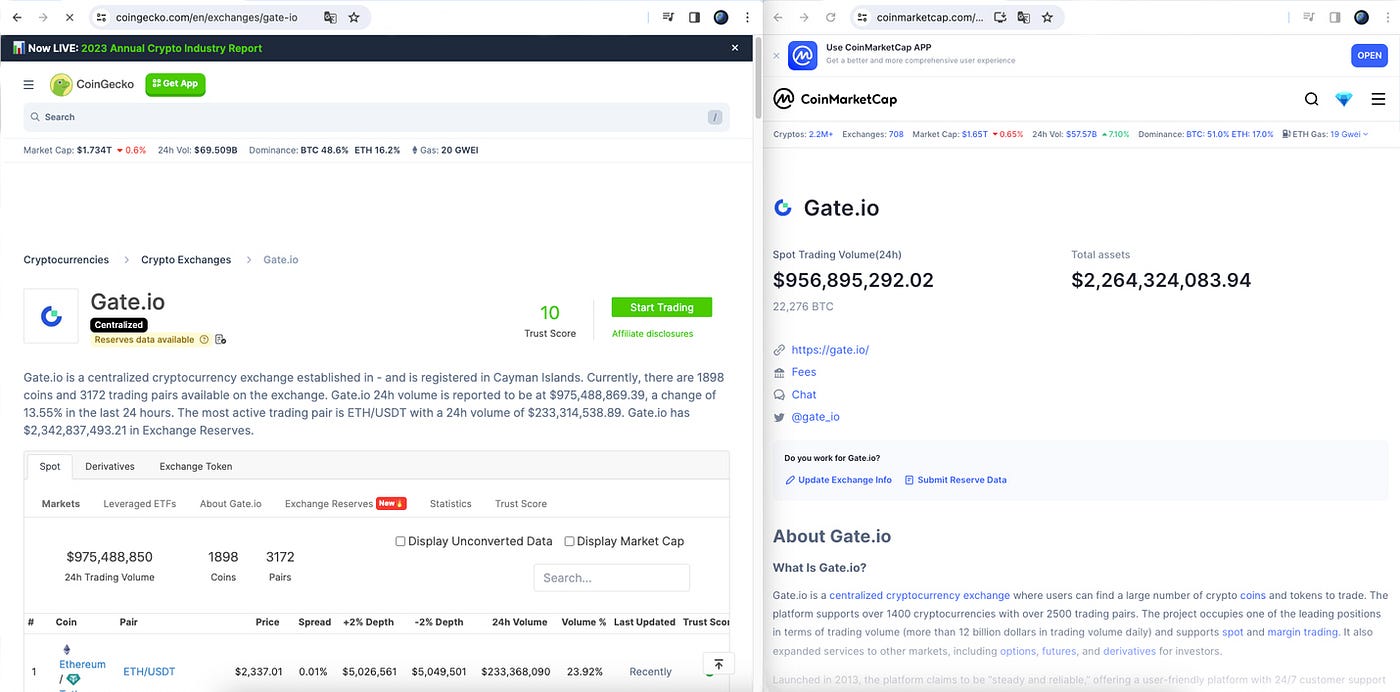Sort table by Spread column header
Viewport: 1400px width, 692px height.
click(x=314, y=622)
